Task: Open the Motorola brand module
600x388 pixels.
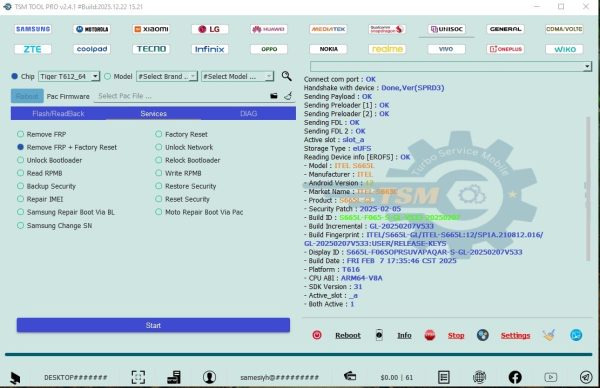Action: tap(92, 29)
